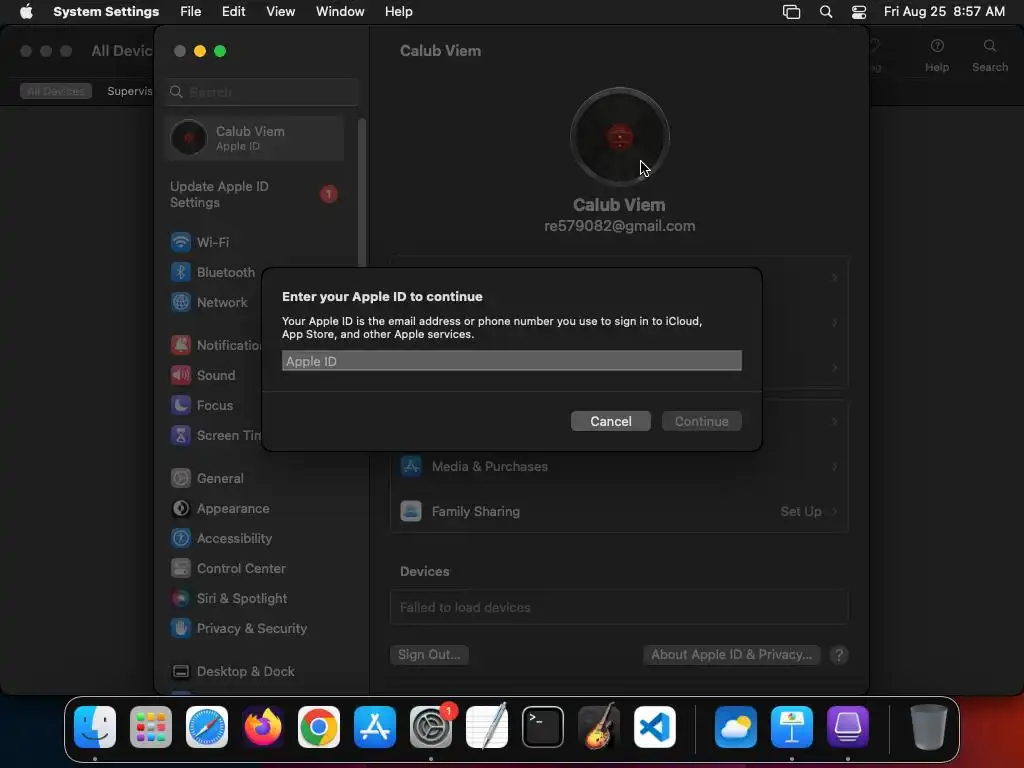Open Terminal from the Dock
This screenshot has height=768, width=1024.
[543, 727]
